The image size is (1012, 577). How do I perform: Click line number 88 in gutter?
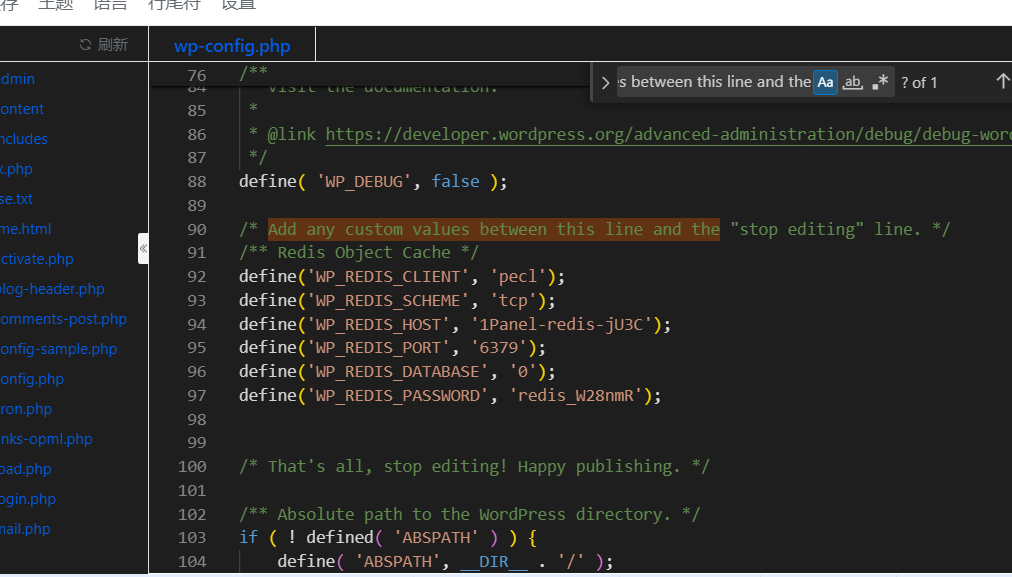197,182
